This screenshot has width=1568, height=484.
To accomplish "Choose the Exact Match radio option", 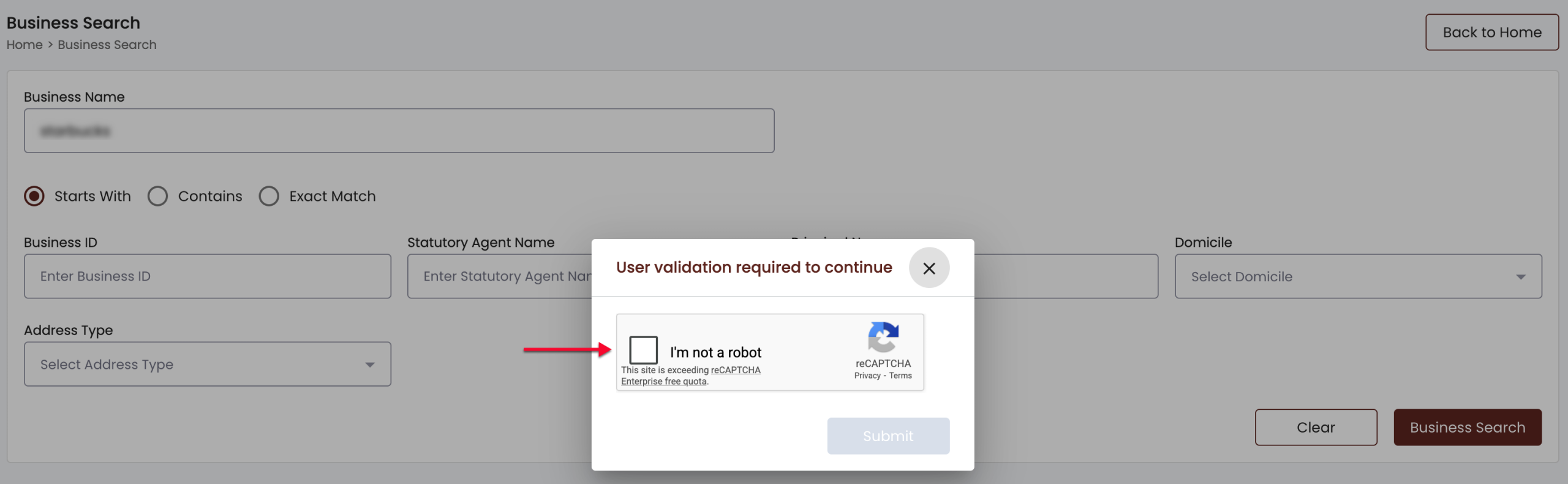I will point(269,196).
